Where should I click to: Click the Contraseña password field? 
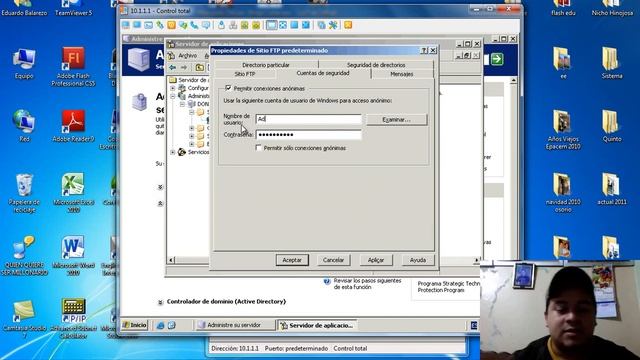coord(309,134)
